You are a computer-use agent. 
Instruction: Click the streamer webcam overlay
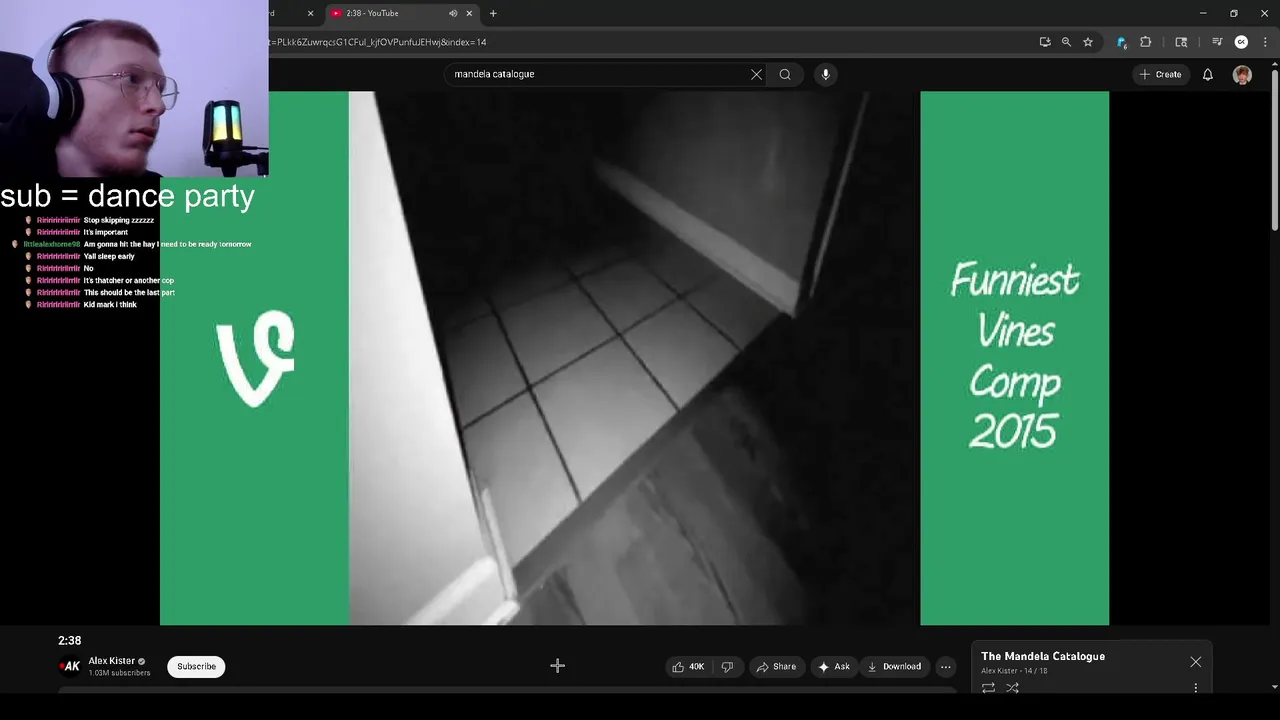tap(134, 88)
